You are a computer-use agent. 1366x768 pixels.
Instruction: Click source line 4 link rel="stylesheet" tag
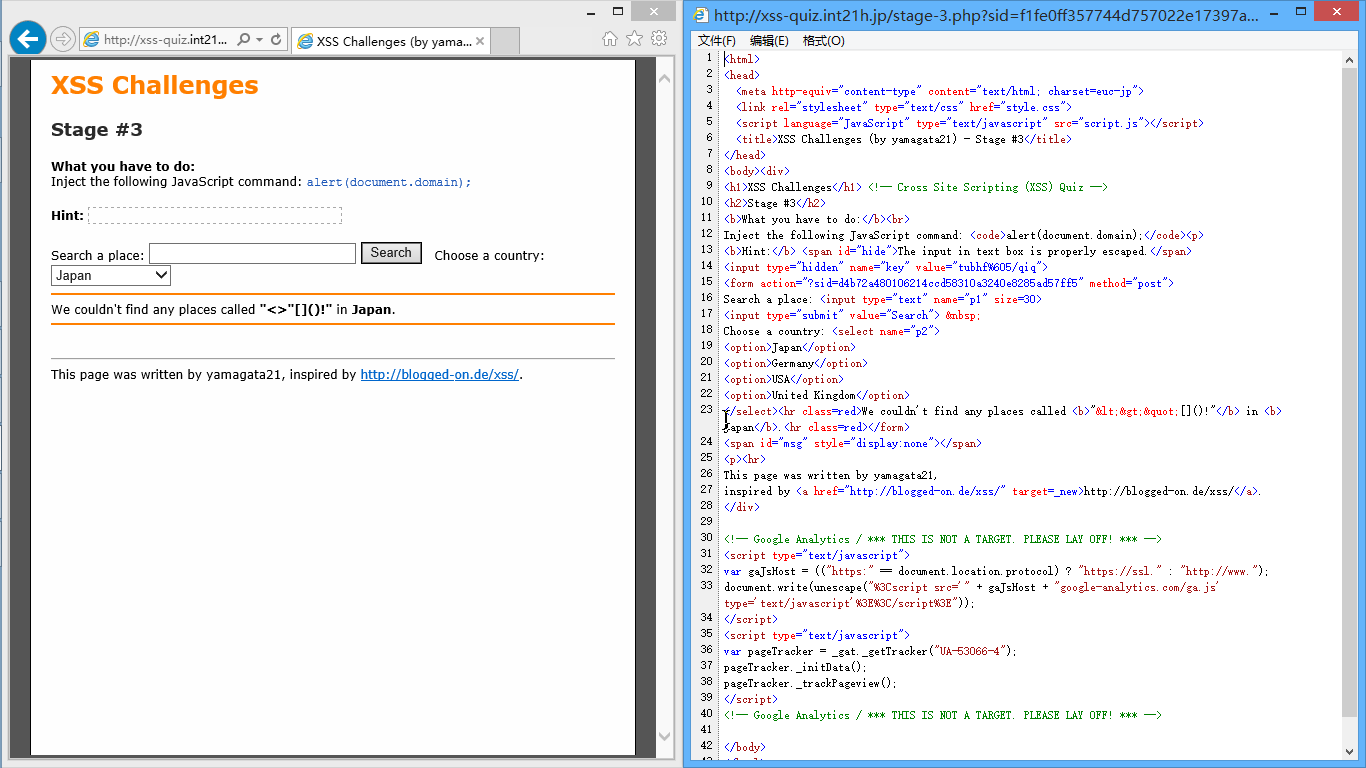(904, 107)
